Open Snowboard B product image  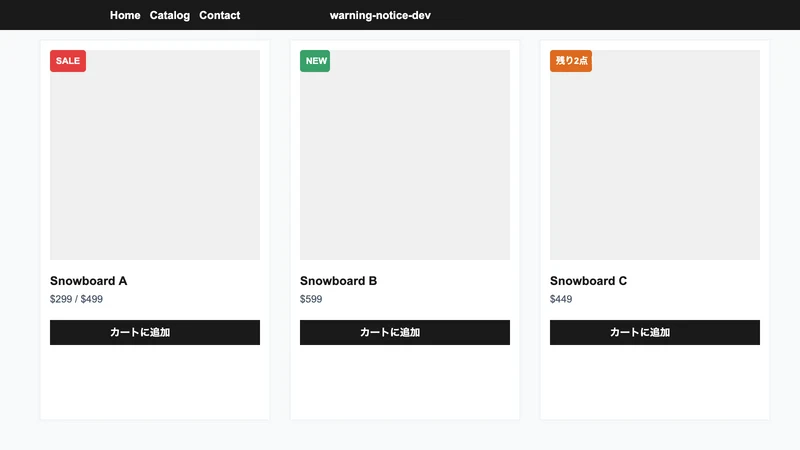(x=405, y=155)
